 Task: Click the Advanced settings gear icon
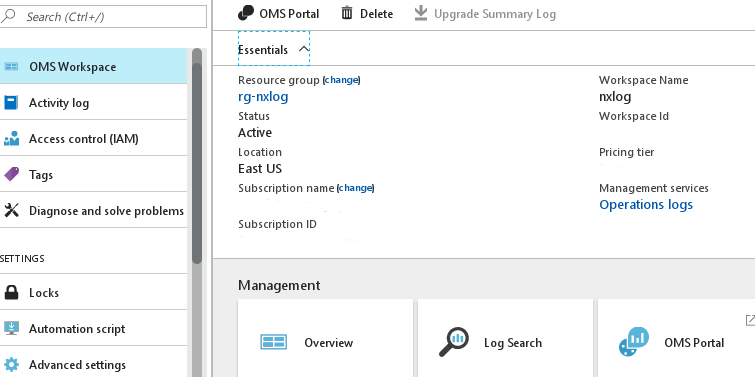click(x=11, y=364)
